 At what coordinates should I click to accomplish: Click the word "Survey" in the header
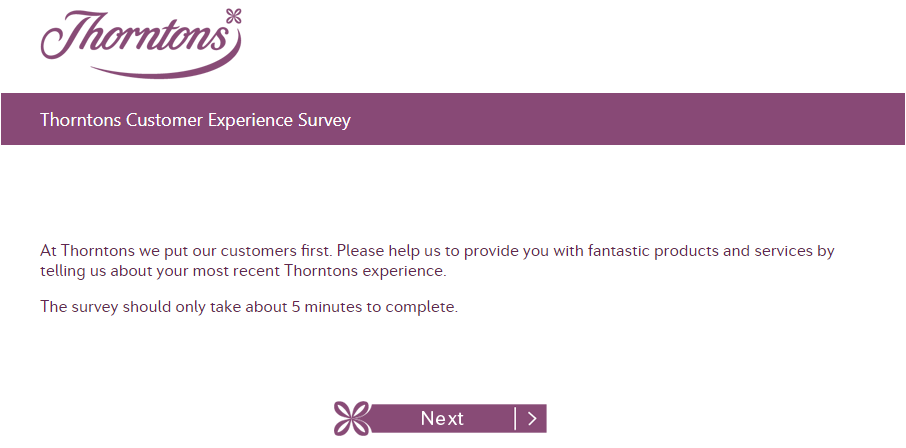[324, 120]
